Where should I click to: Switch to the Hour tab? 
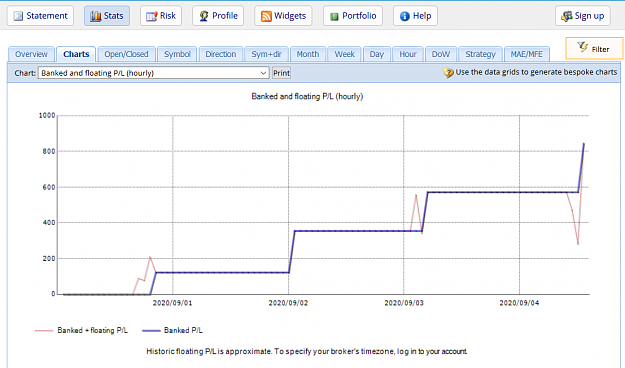408,54
